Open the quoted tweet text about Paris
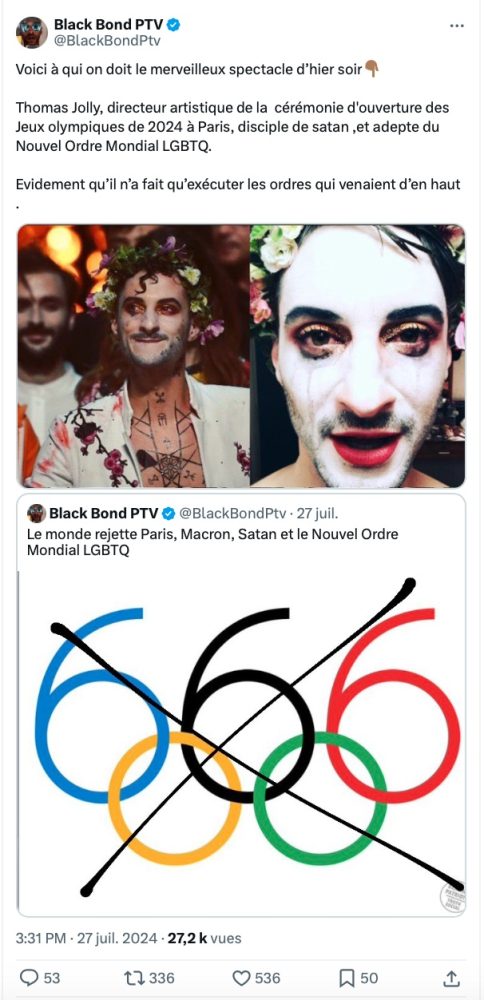Screen dimensions: 484x1000 pos(212,542)
